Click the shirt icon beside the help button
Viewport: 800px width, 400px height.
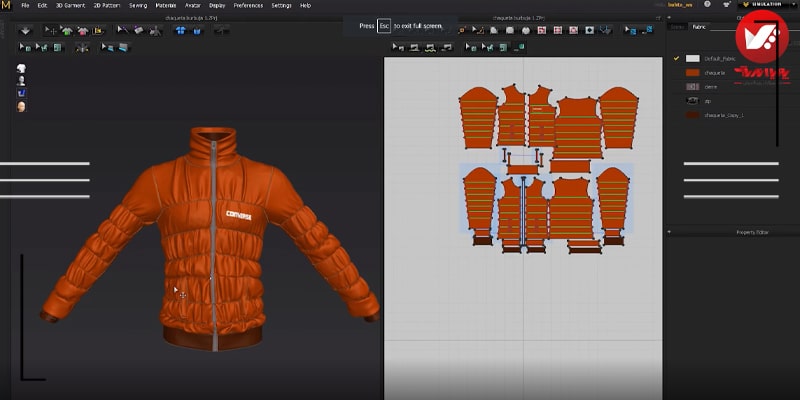coord(727,4)
